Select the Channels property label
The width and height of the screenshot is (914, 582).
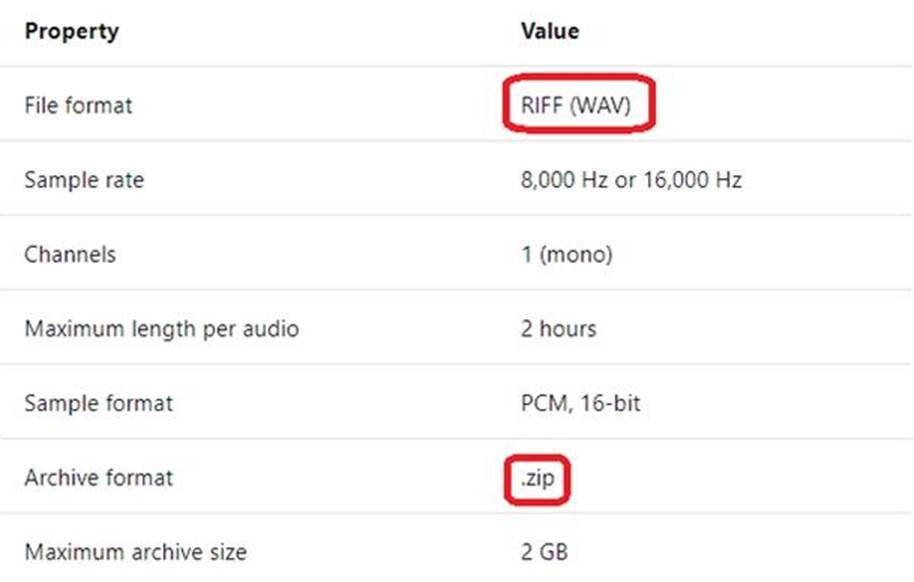pos(70,254)
